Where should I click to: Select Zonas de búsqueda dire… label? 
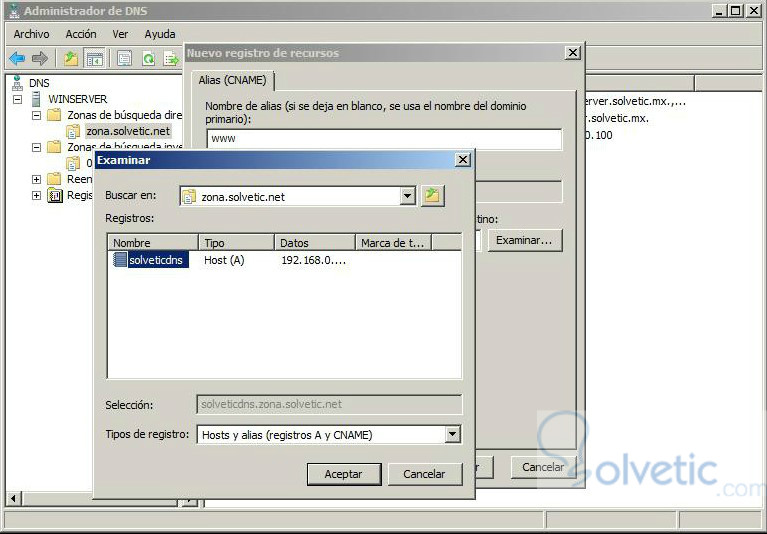pos(124,115)
